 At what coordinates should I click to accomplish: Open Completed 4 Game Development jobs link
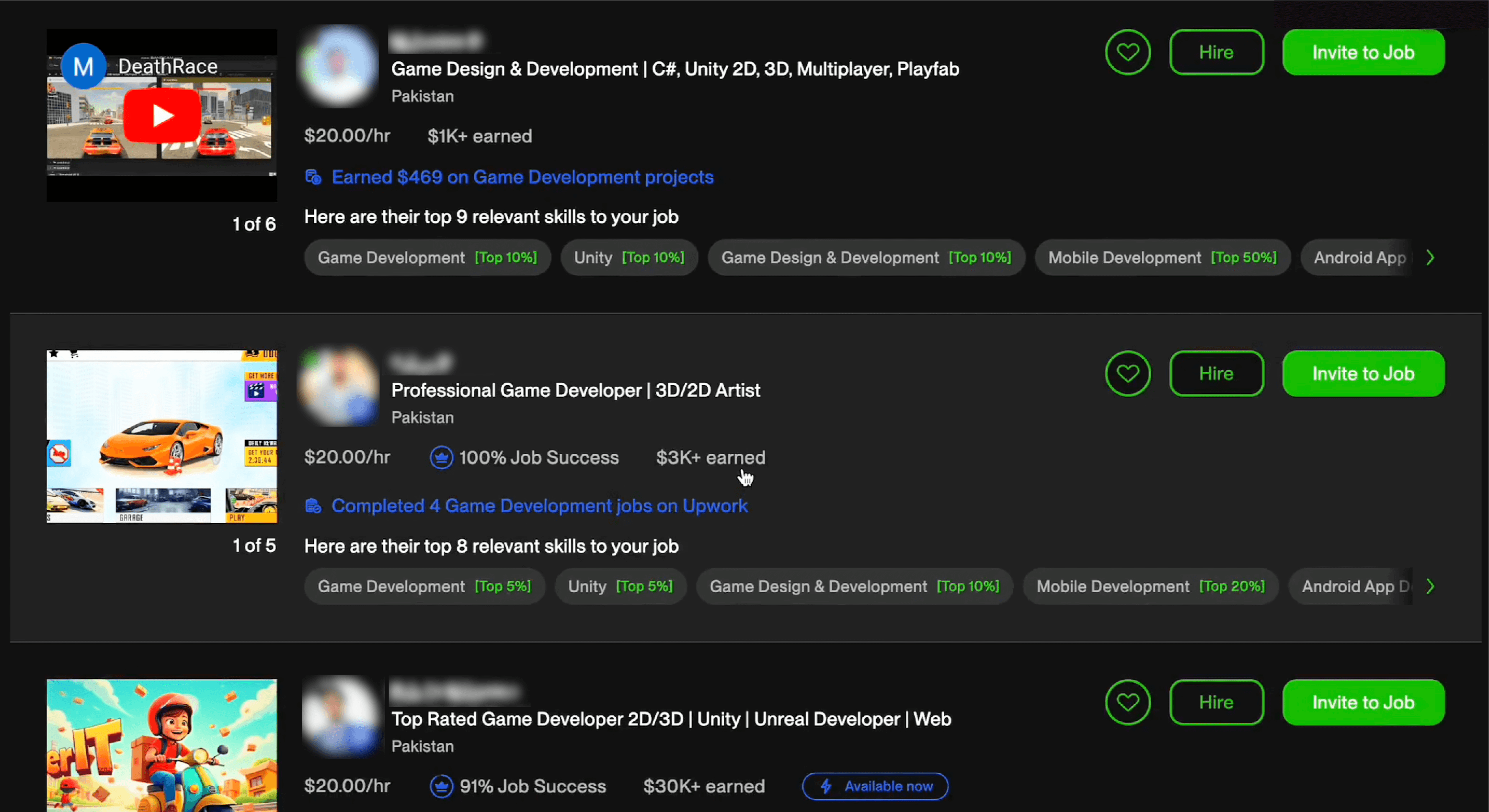538,506
